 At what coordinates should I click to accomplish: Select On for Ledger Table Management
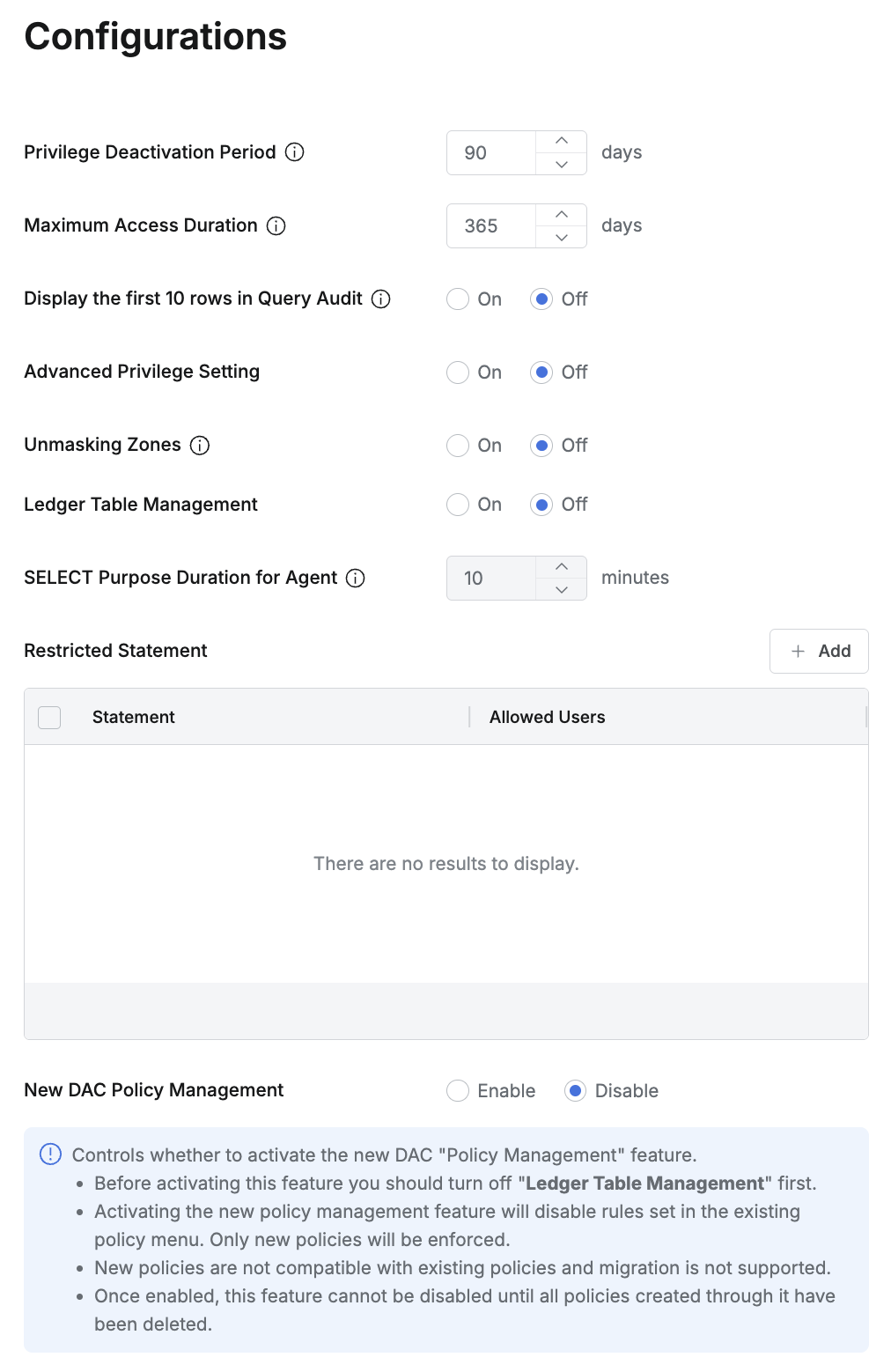(458, 505)
